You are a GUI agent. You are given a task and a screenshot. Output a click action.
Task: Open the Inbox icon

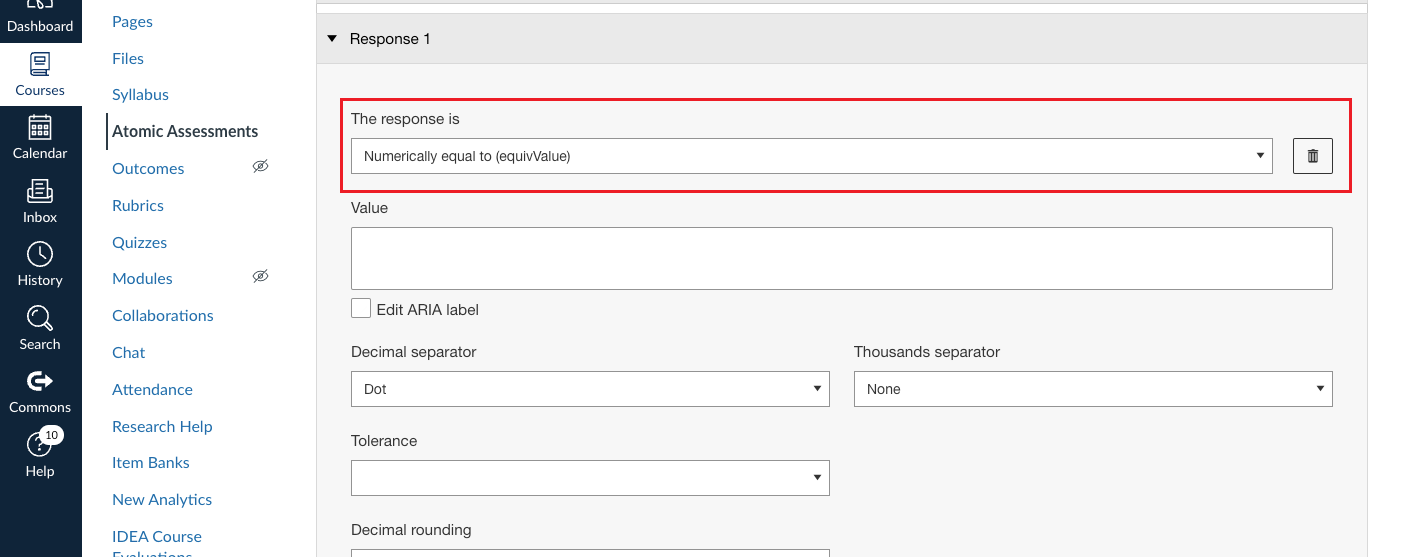click(40, 192)
